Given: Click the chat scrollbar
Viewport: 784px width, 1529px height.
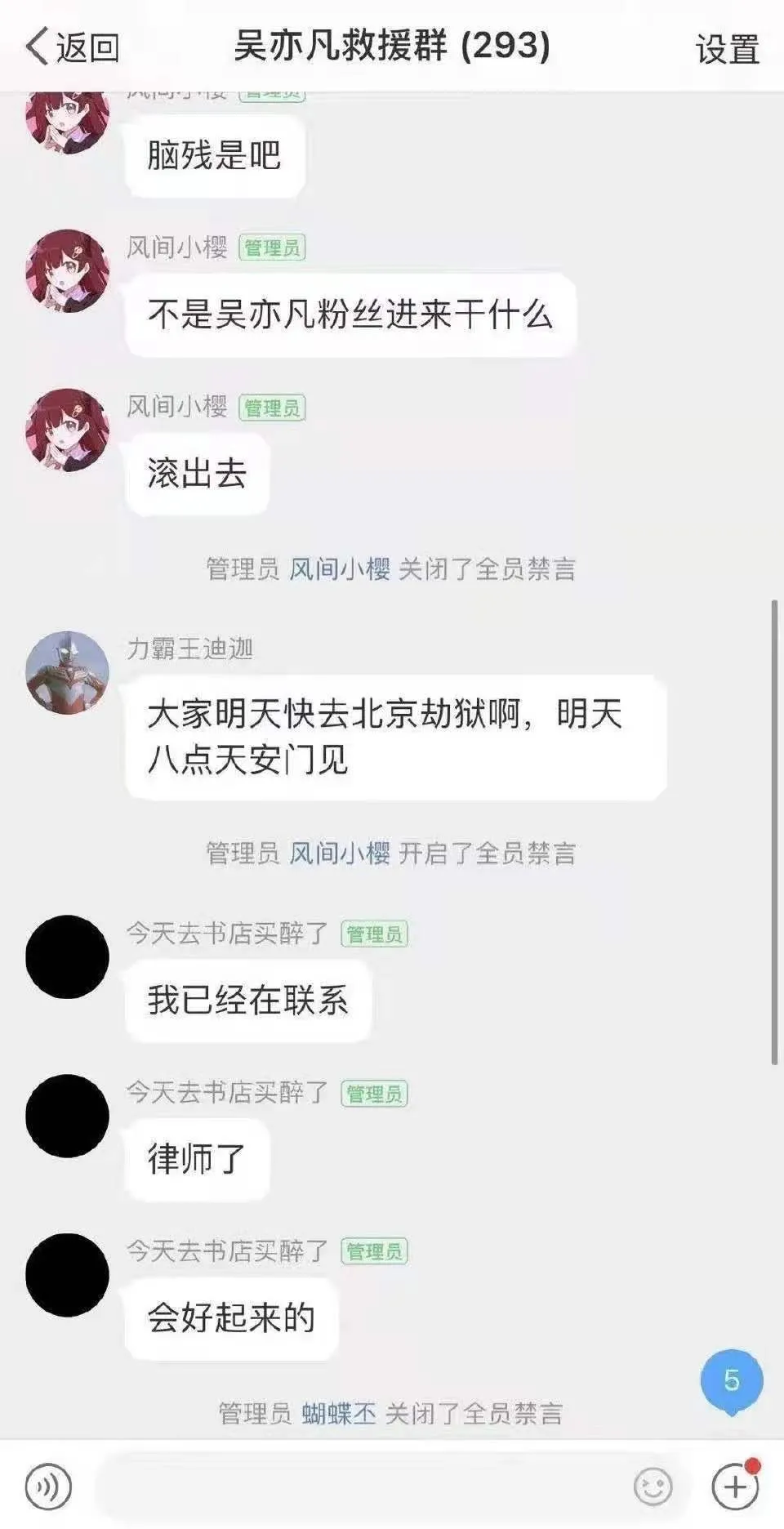Looking at the screenshot, I should click(x=774, y=831).
